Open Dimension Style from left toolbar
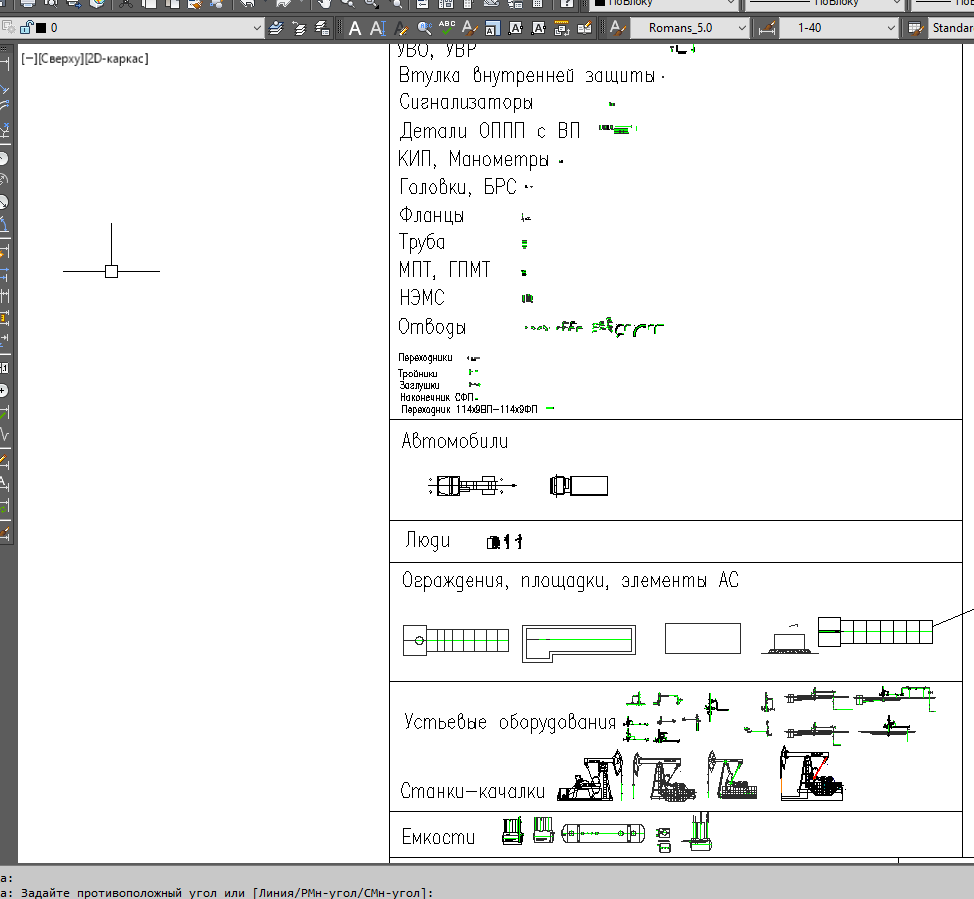974x899 pixels. pyautogui.click(x=4, y=532)
